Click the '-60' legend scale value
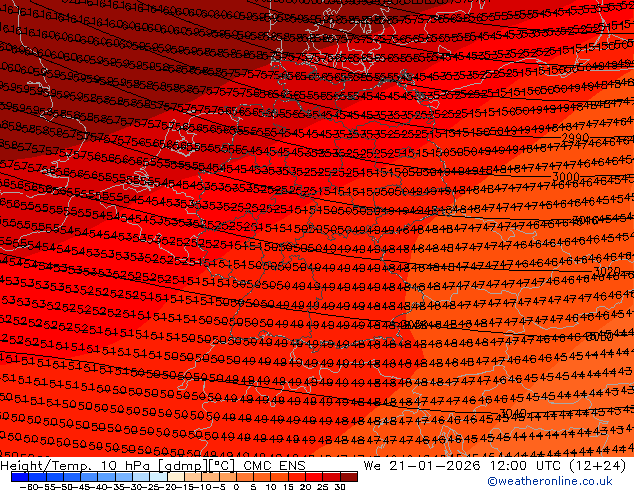Viewport: 634px width, 490px height. coord(27,487)
